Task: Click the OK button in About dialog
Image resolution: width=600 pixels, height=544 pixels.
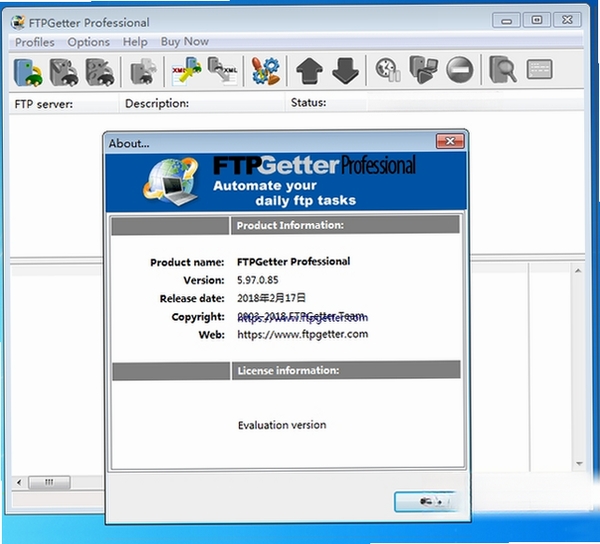Action: (x=426, y=501)
